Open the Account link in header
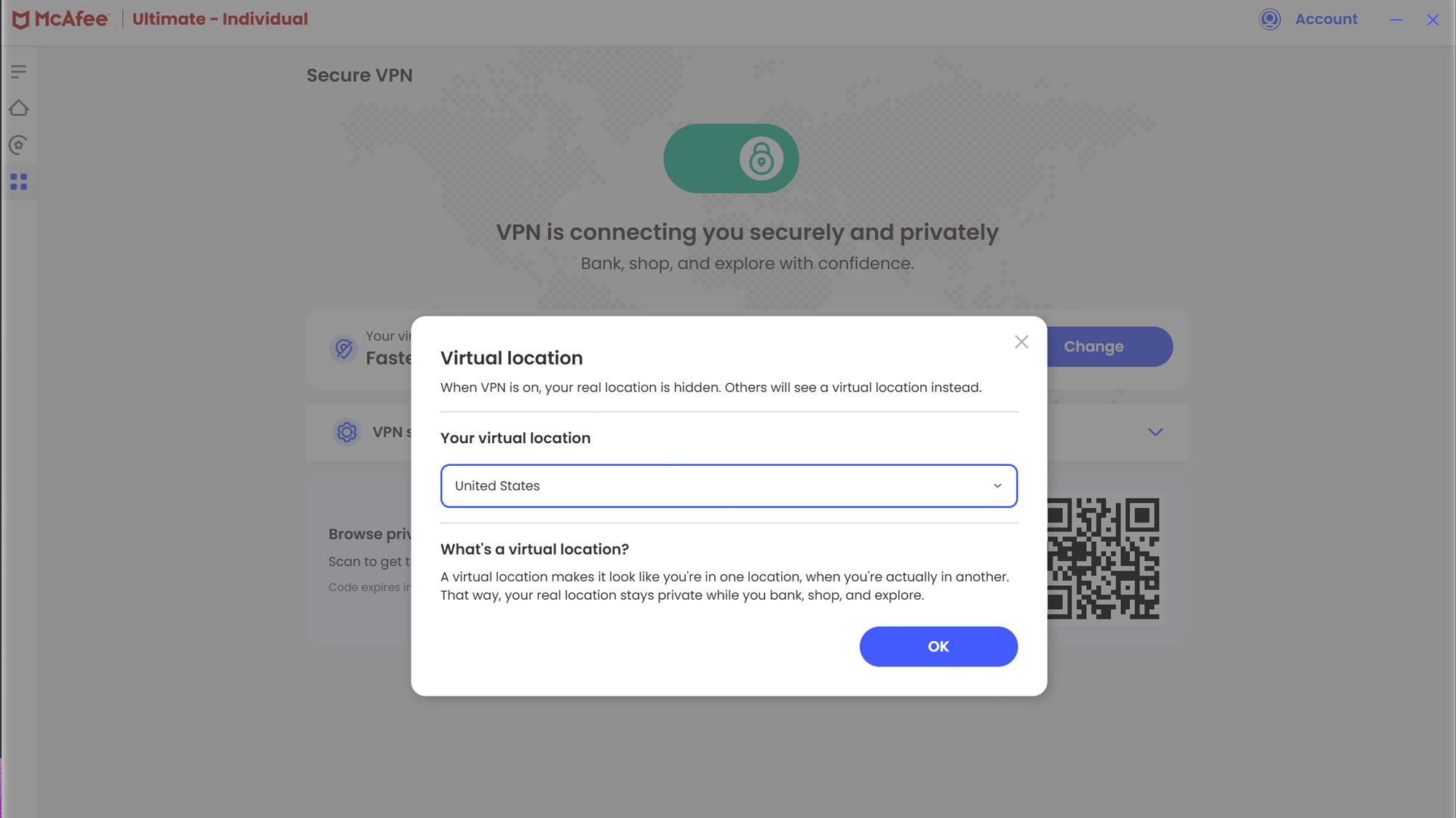 point(1326,20)
